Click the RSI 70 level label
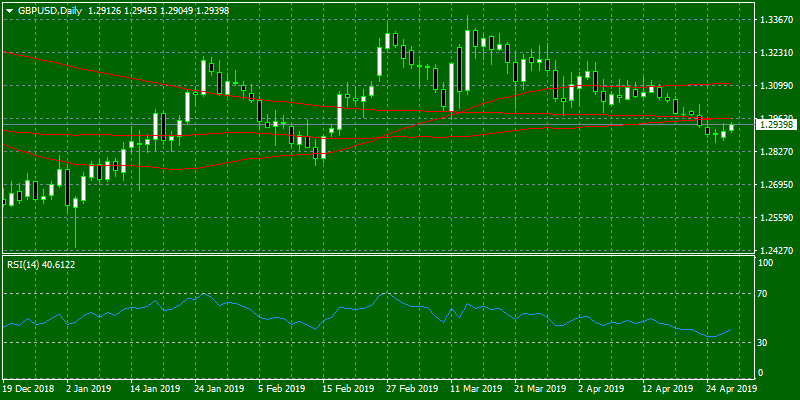The height and width of the screenshot is (400, 800). (x=764, y=294)
